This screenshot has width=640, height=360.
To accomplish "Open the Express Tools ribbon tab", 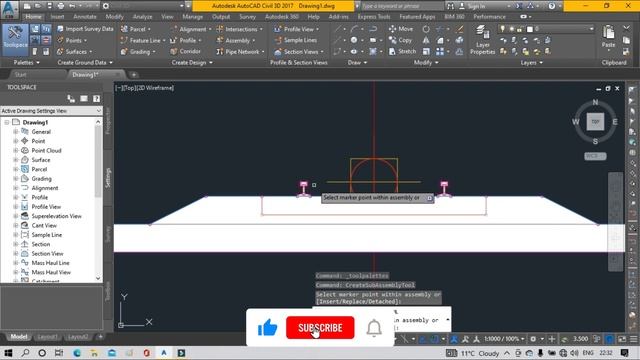I will tap(374, 17).
